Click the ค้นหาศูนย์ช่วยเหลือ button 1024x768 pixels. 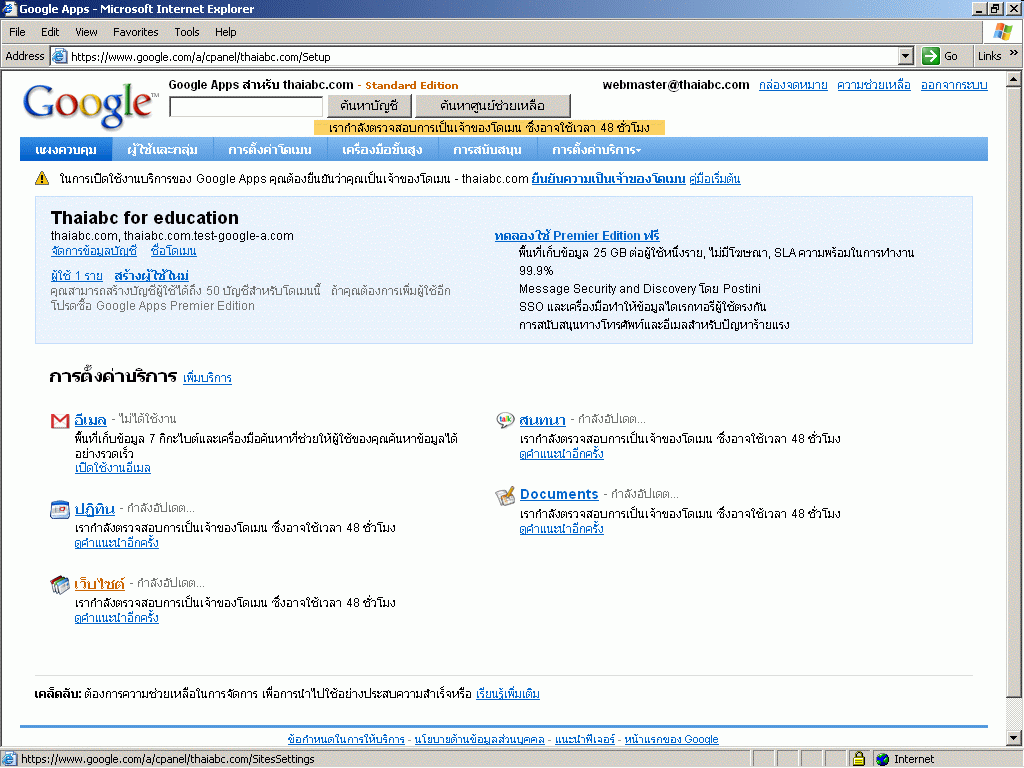tap(492, 105)
